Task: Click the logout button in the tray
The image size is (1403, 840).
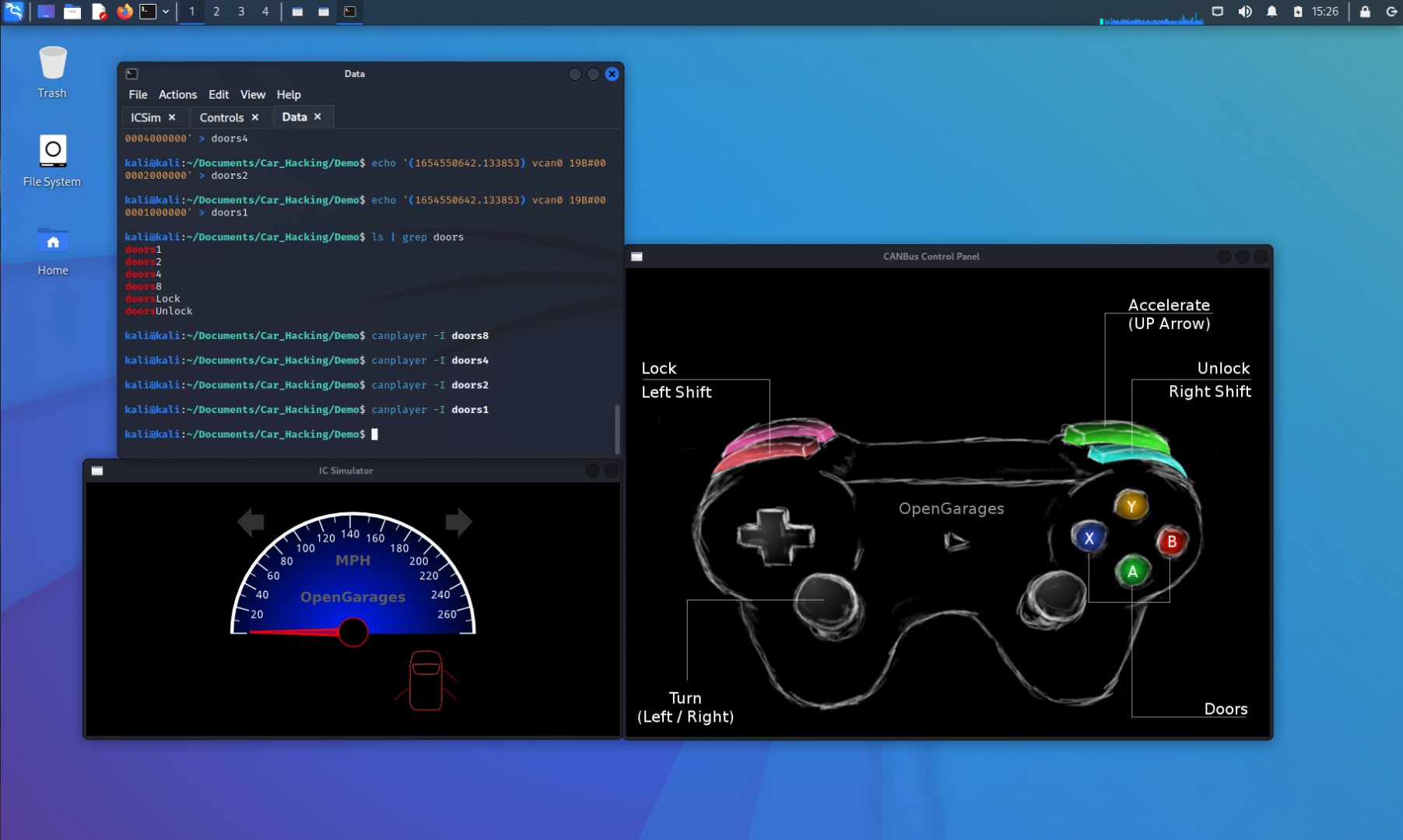Action: [1391, 12]
